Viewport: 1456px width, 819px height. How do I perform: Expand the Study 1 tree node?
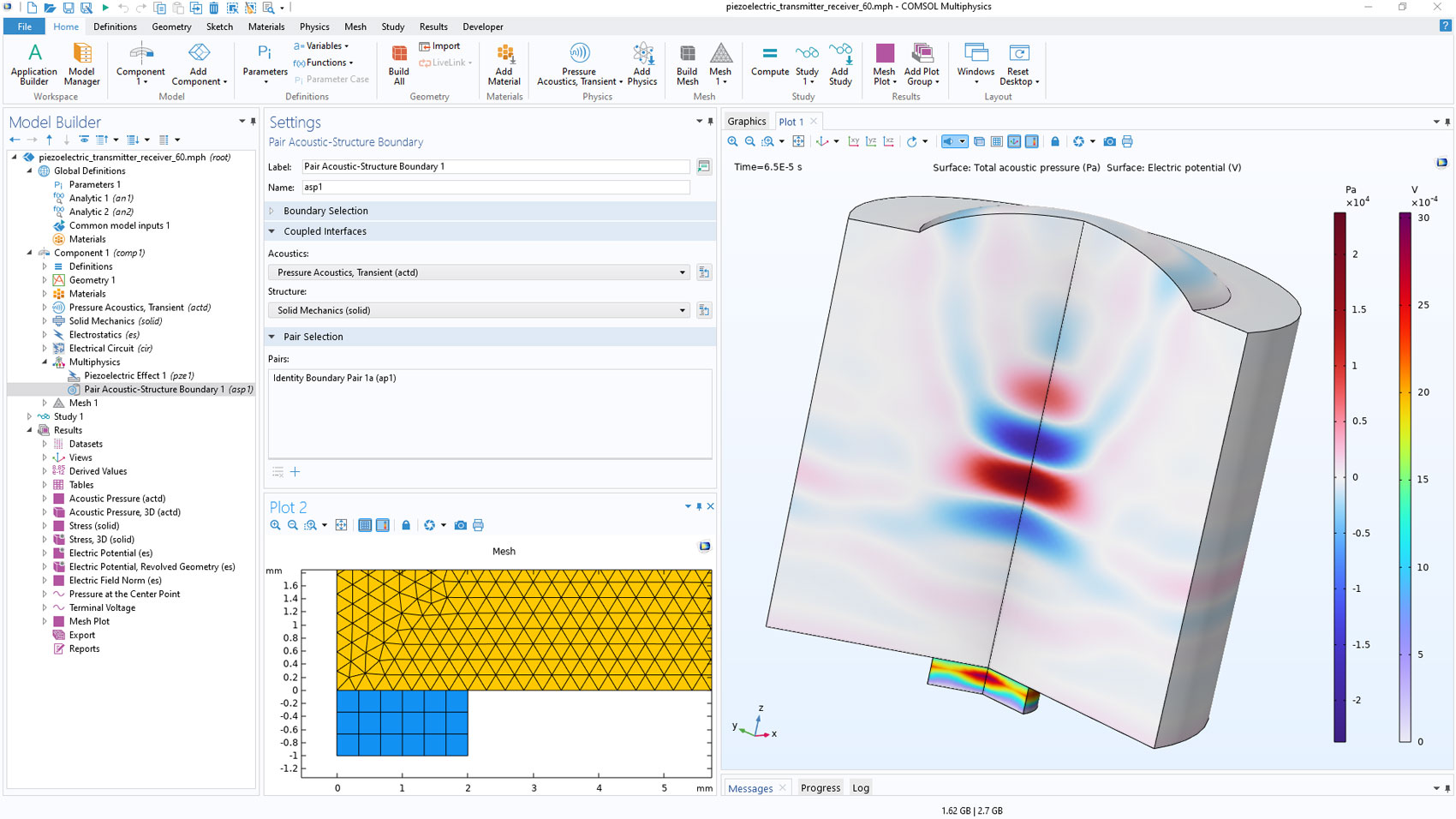click(30, 416)
